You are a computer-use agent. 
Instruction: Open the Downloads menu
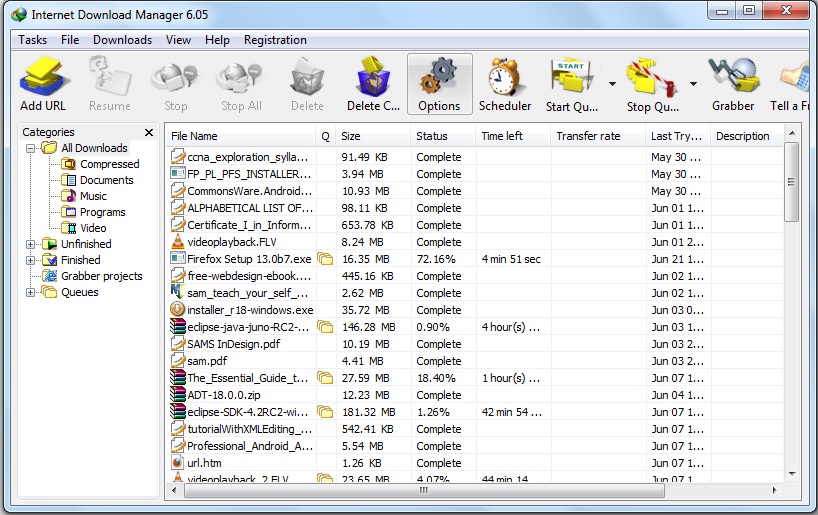coord(123,40)
